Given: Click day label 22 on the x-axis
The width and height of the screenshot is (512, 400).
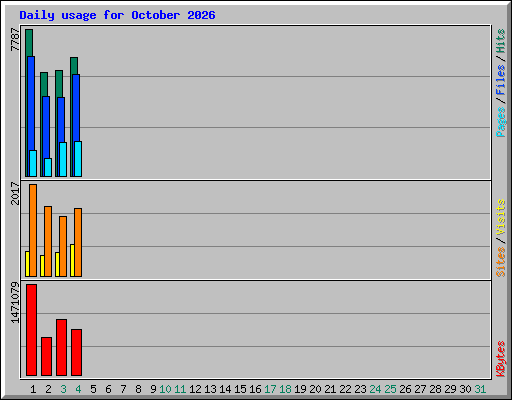Looking at the screenshot, I should (345, 389).
